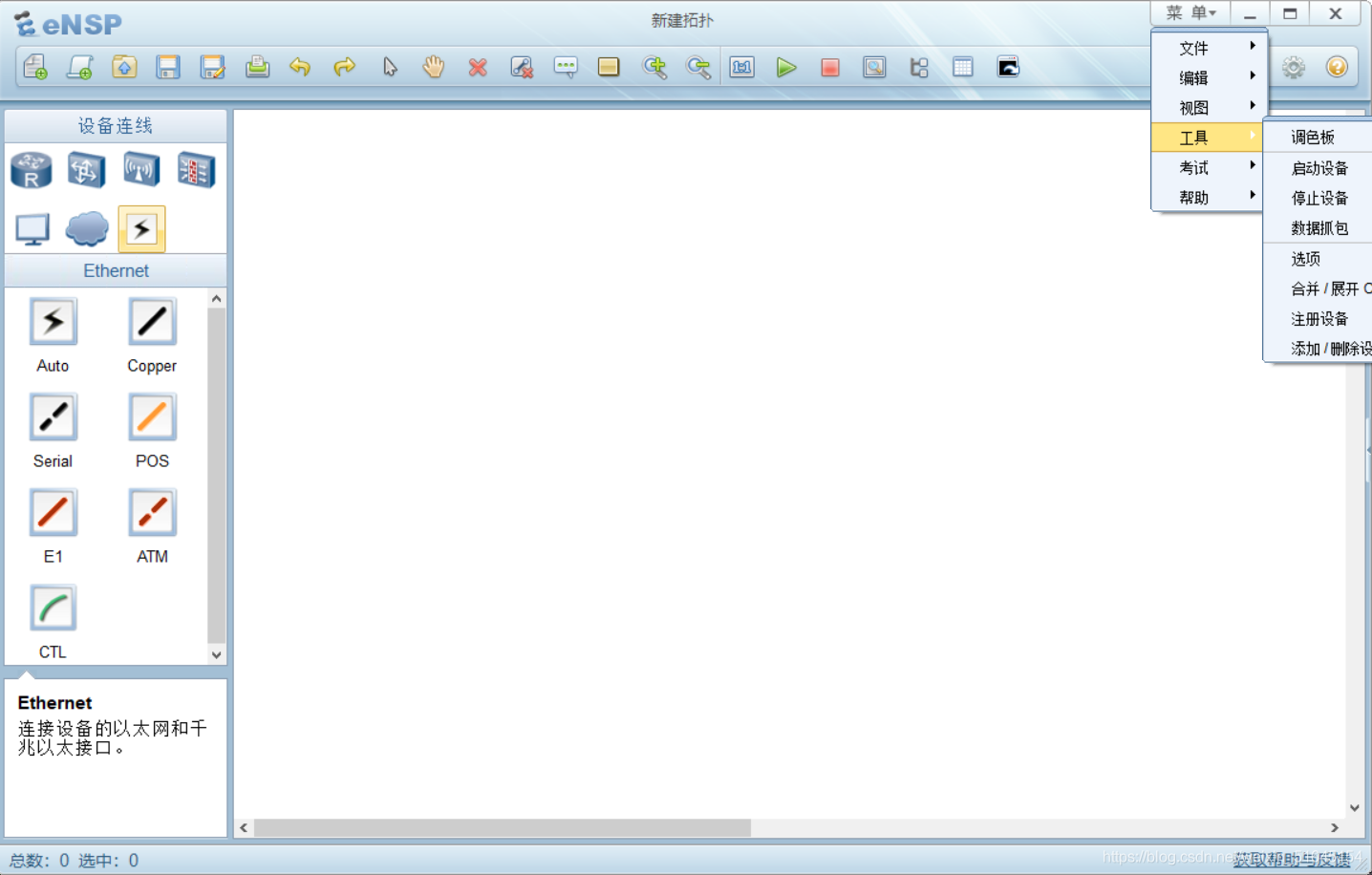
Task: Click the canvas scroll right arrow
Action: coord(1335,827)
